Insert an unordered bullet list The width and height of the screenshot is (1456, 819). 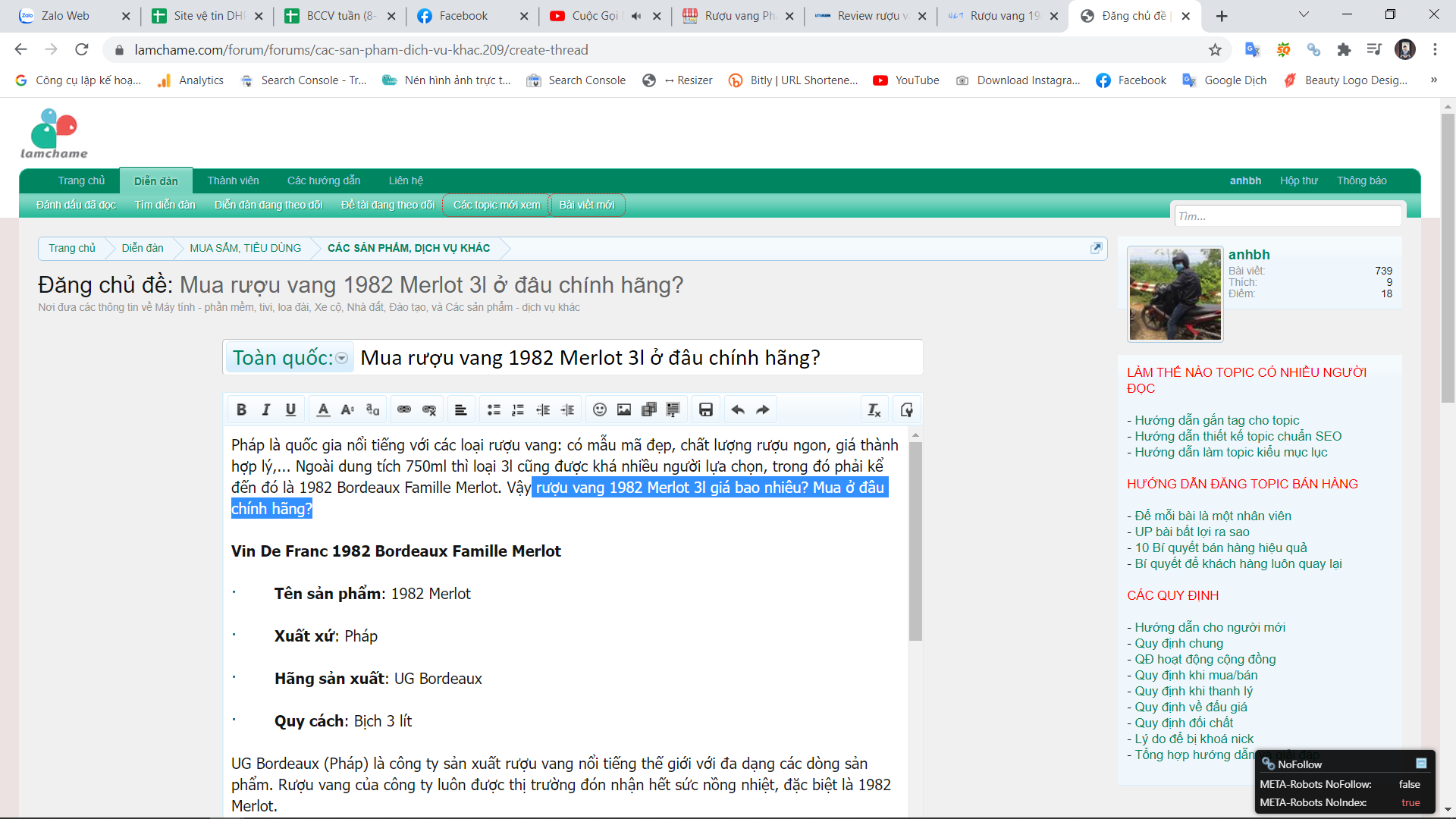(x=494, y=409)
